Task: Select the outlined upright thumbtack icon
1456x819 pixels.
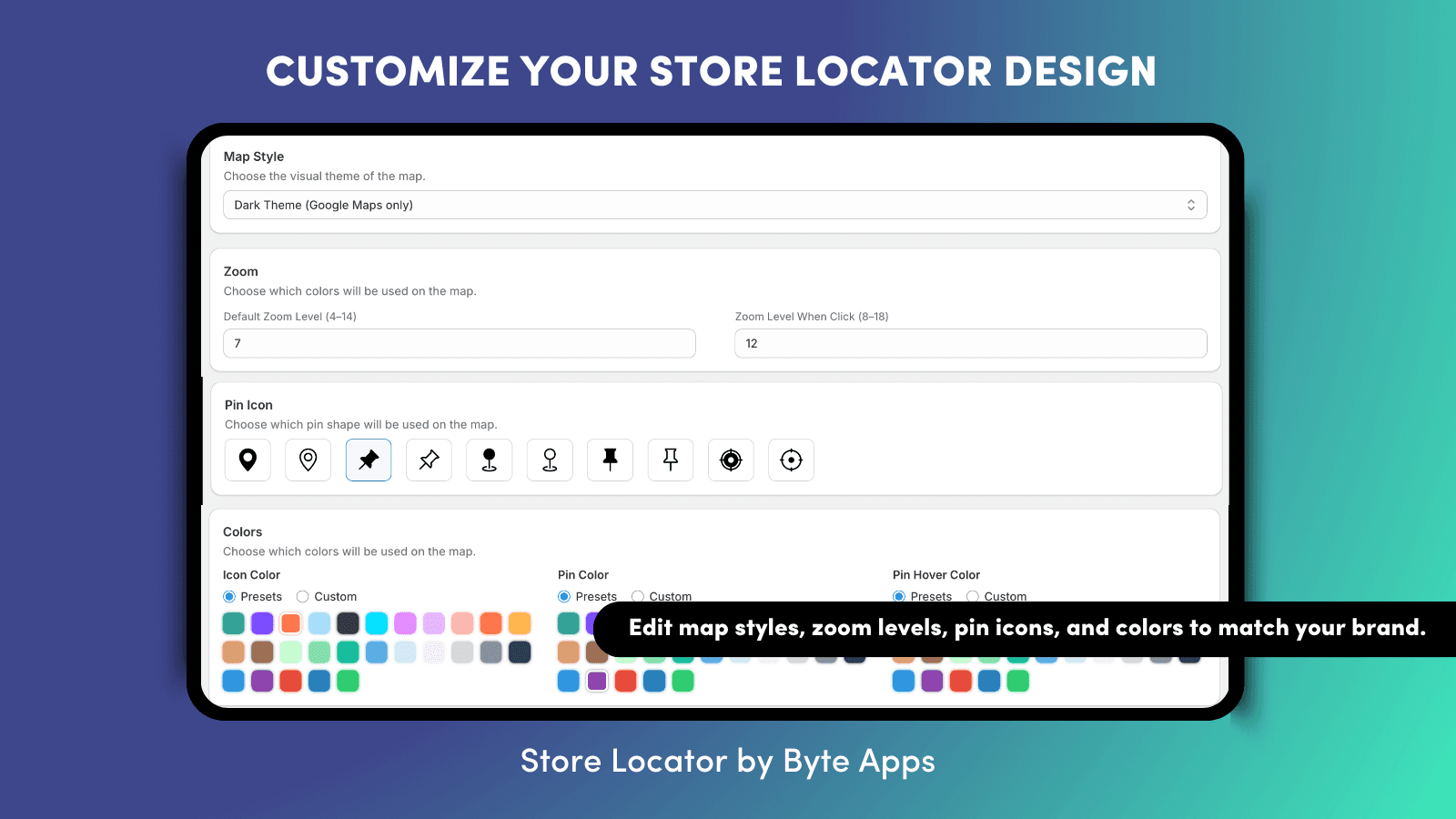Action: click(x=671, y=460)
